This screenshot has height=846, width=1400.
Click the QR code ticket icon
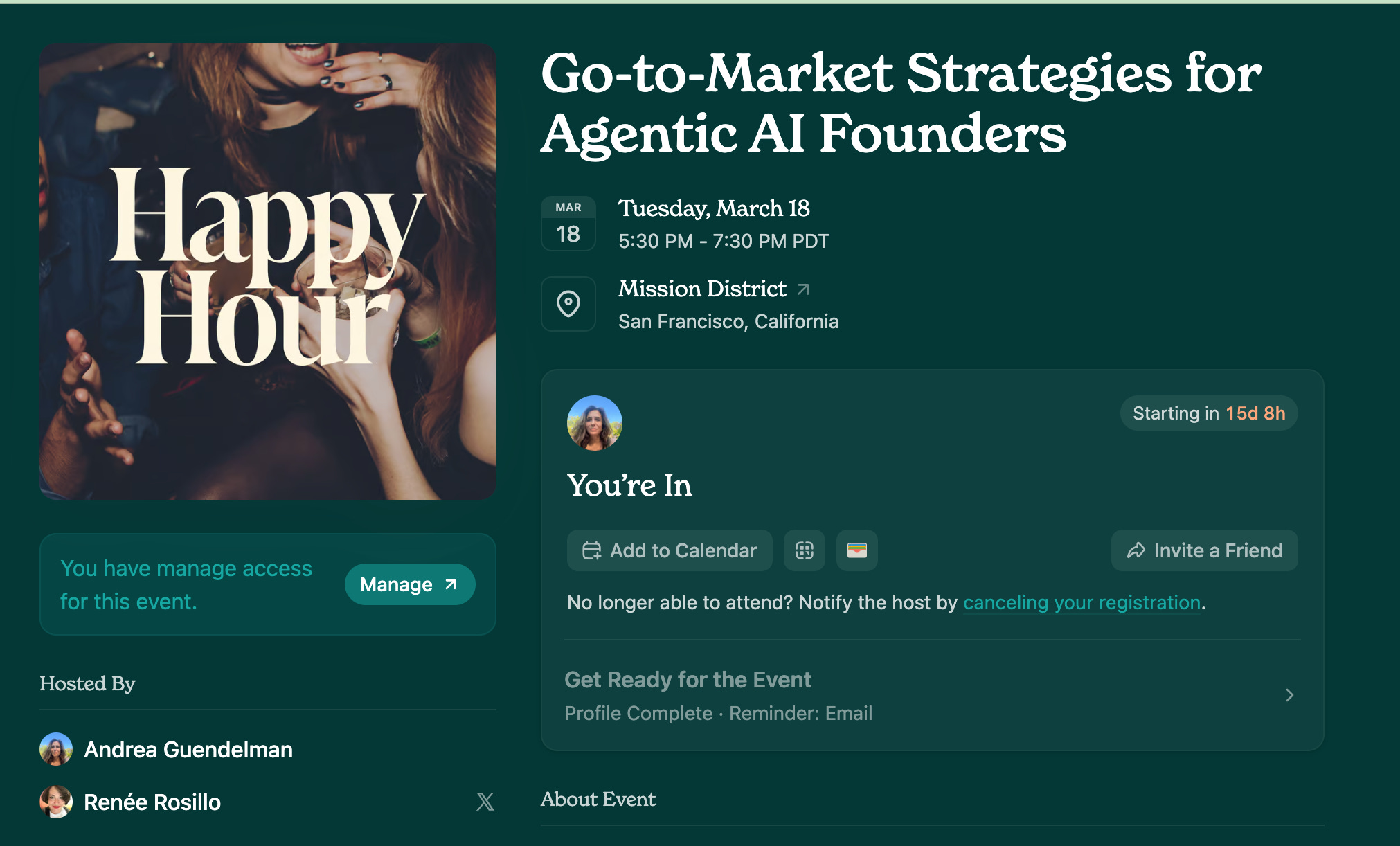804,550
